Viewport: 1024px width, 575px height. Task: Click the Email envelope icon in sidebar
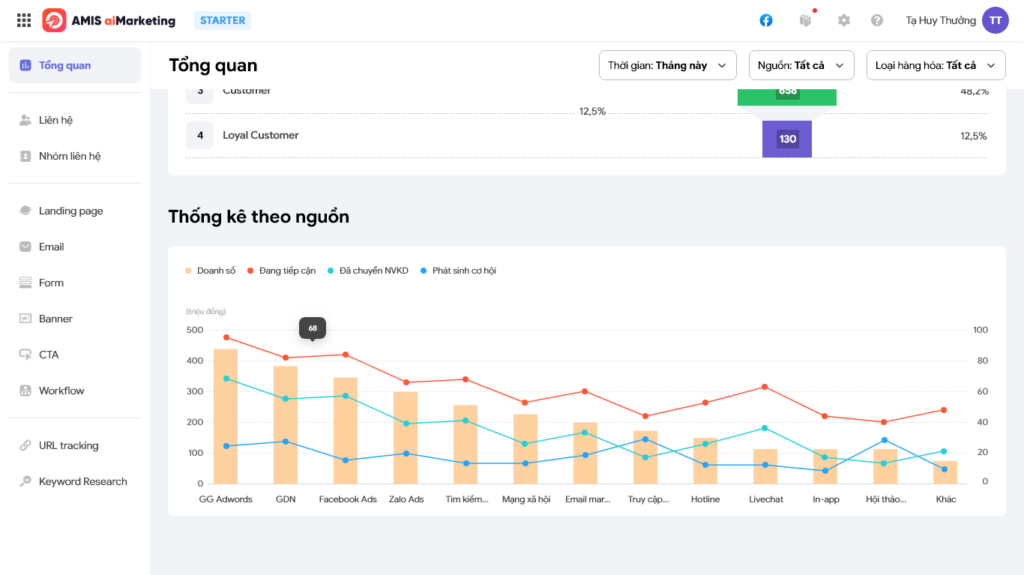(26, 247)
